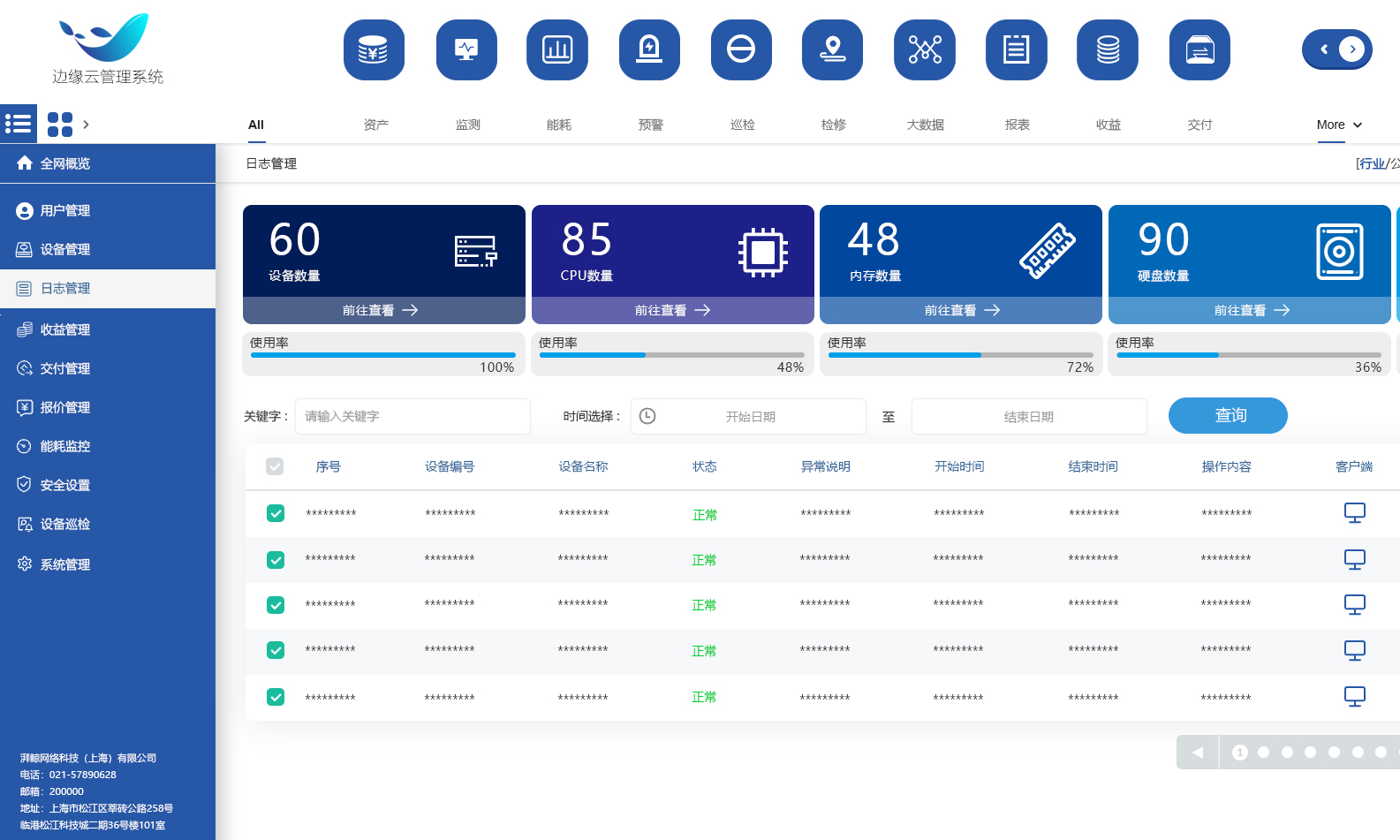
Task: Click the 72% memory usage progress bar
Action: (x=961, y=355)
